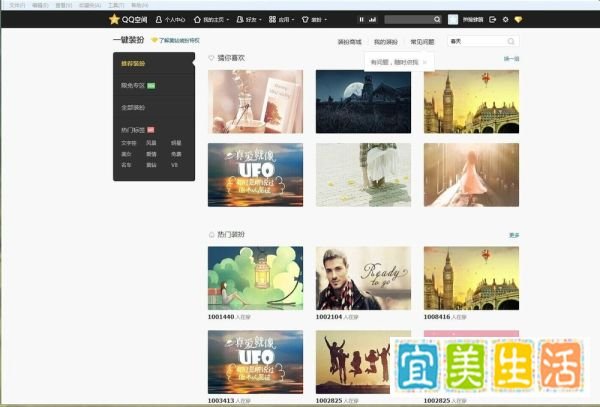This screenshot has height=407, width=600.
Task: Click the shirt icon beside 装扮
Action: tap(305, 20)
